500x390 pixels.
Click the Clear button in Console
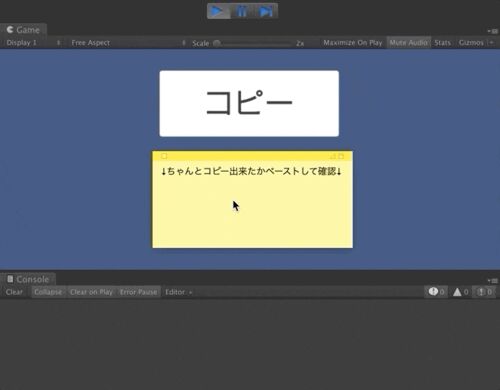14,292
